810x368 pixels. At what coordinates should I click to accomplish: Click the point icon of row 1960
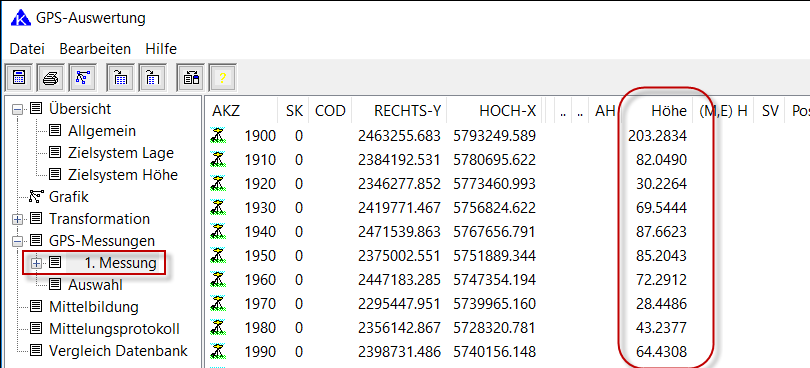(x=218, y=280)
